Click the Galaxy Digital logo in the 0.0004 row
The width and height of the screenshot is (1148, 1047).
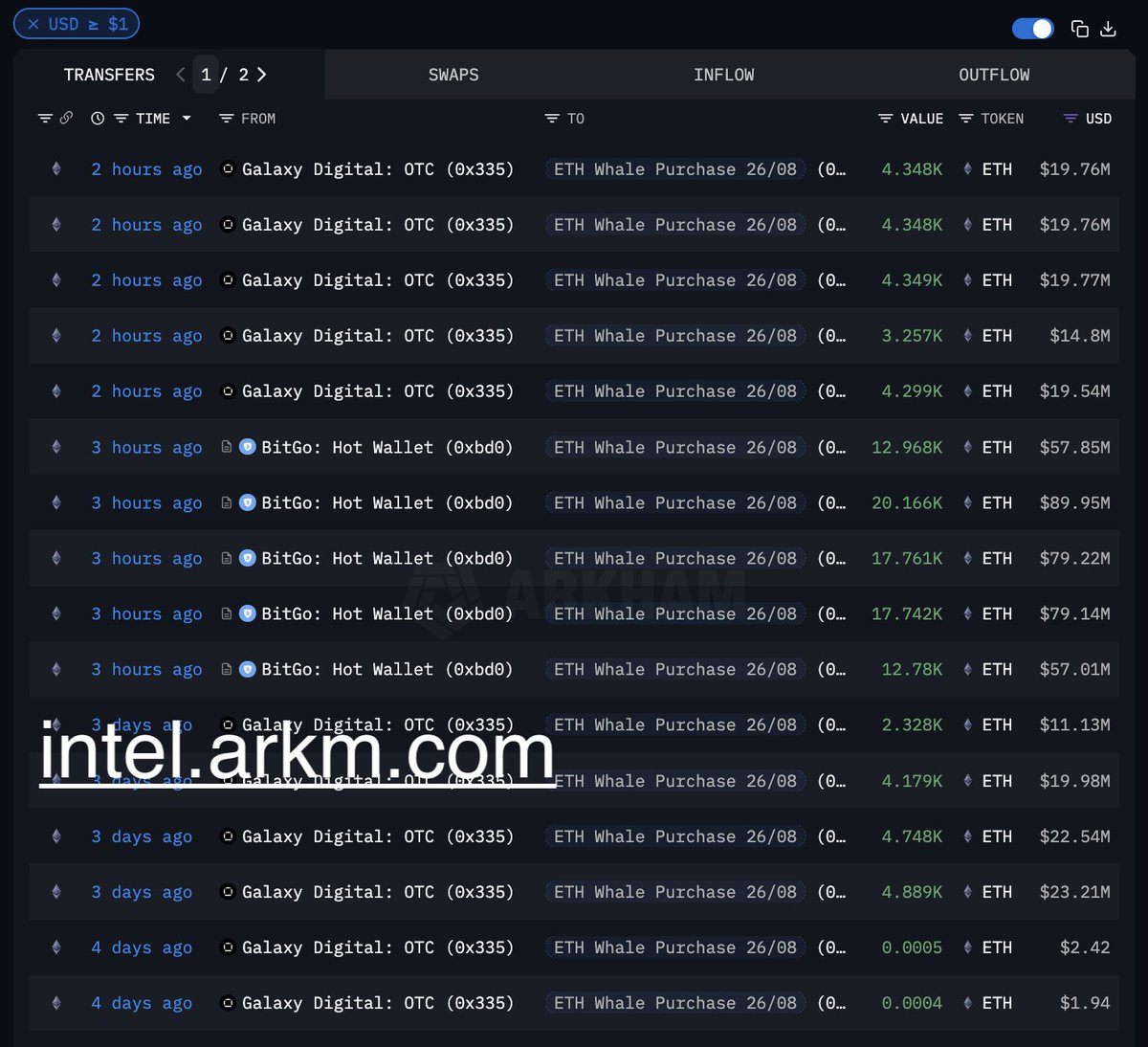click(x=228, y=1003)
